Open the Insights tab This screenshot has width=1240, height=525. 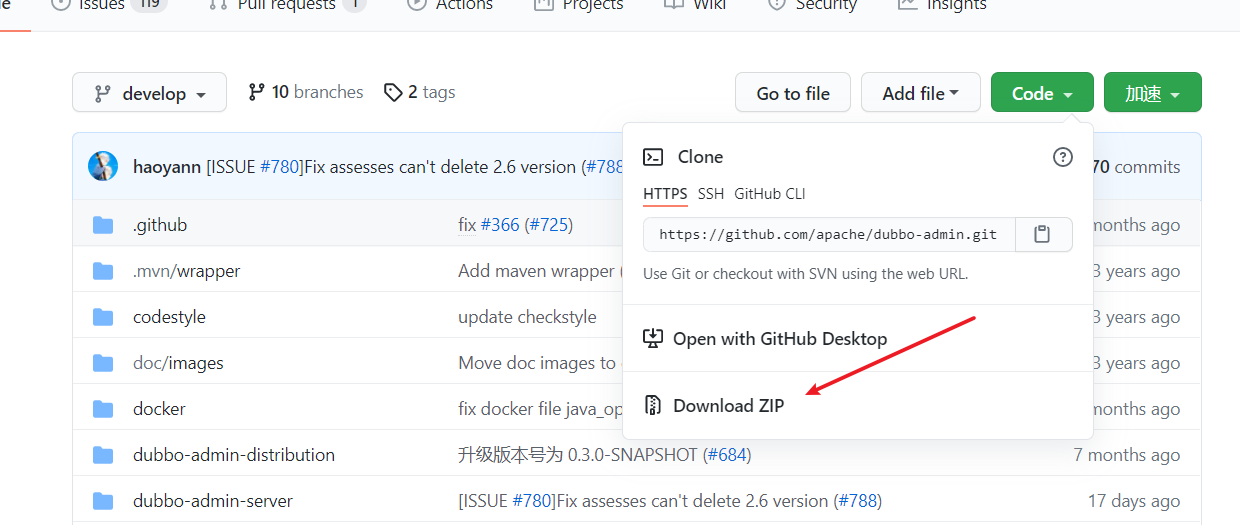(942, 4)
